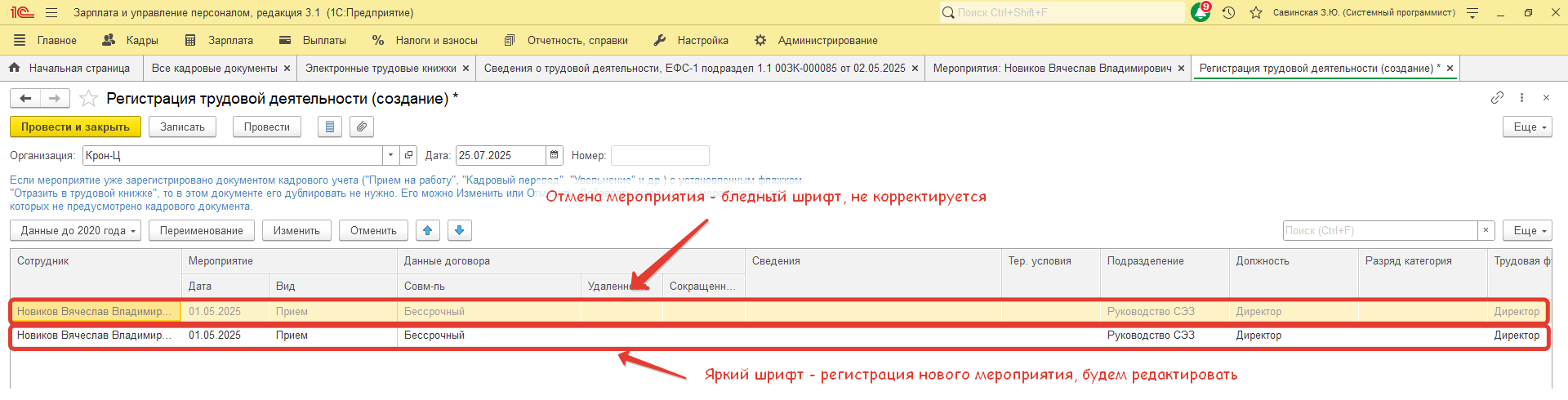Copy link to document icon
Screen dimensions: 1568x400
coord(1496,98)
